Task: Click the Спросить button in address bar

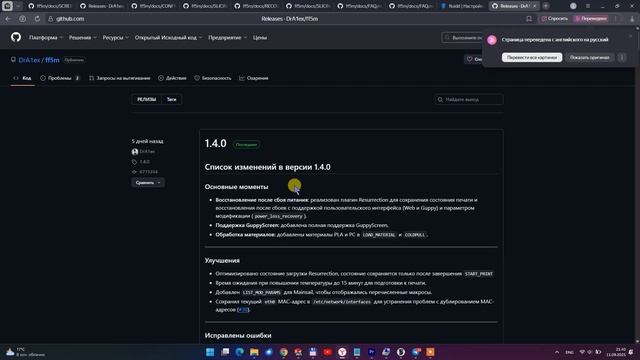Action: pyautogui.click(x=554, y=19)
